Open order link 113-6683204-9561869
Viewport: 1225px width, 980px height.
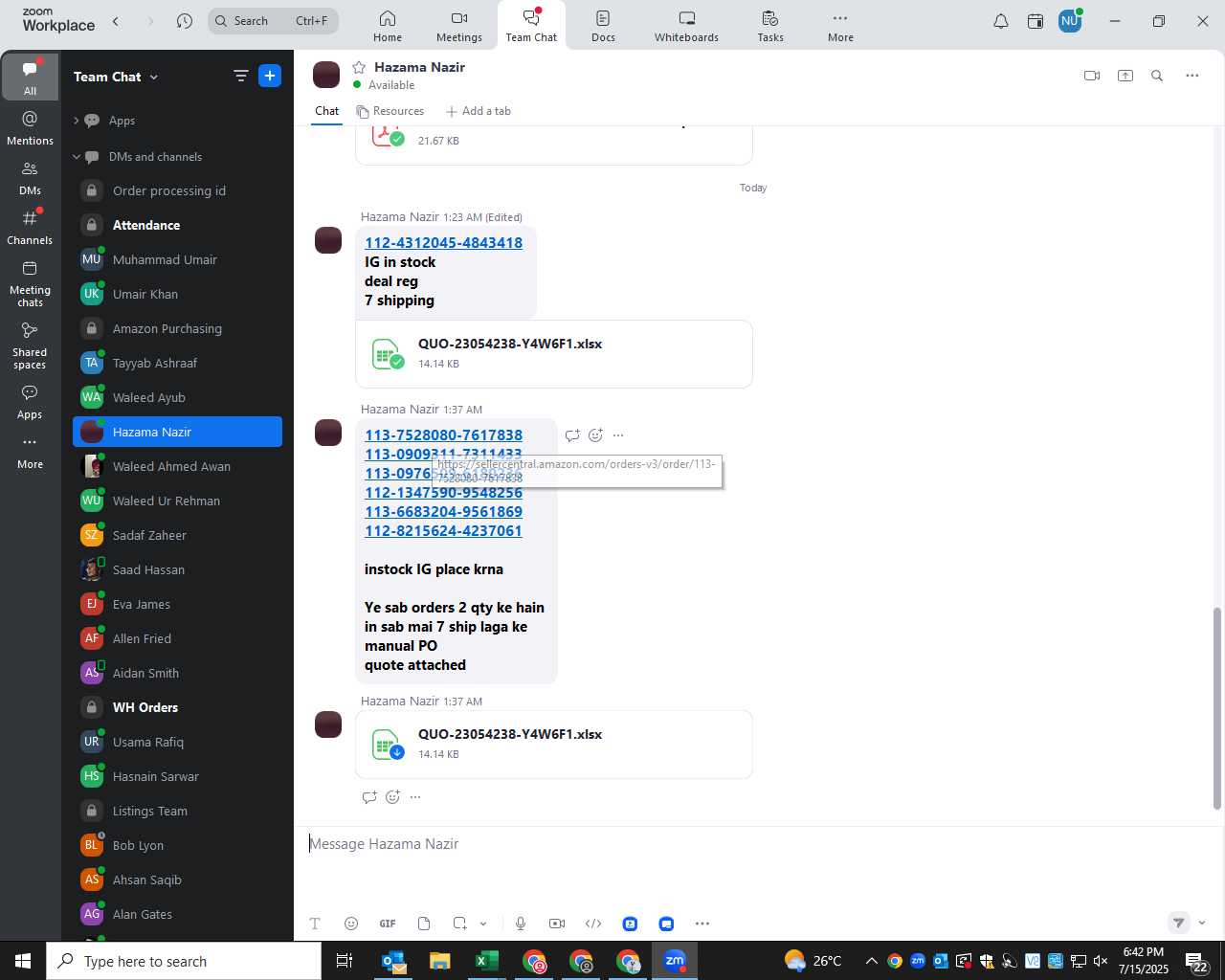coord(443,512)
